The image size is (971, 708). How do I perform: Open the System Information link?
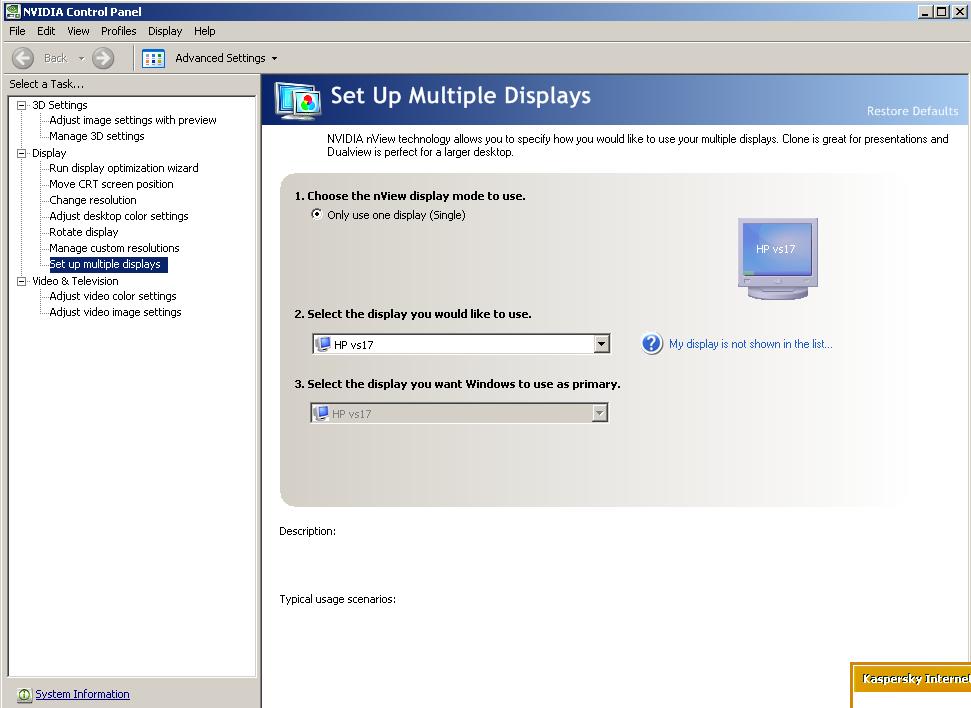click(82, 694)
